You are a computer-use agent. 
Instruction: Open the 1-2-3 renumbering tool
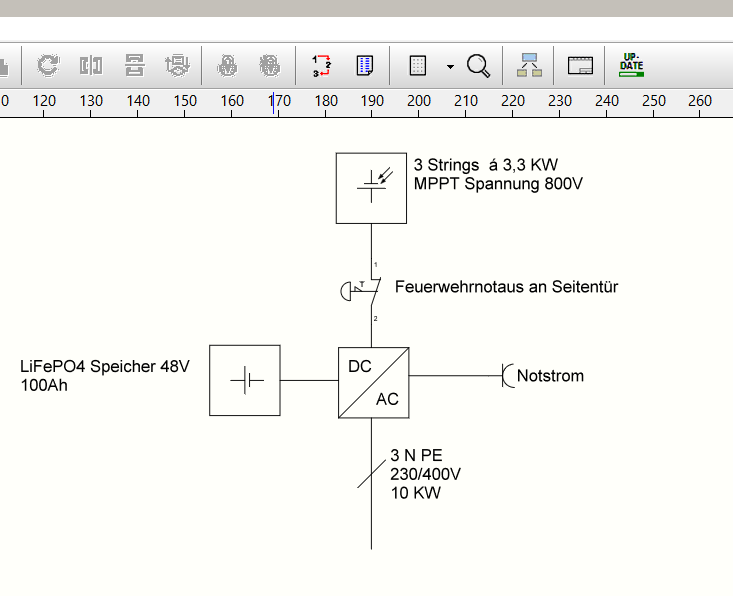coord(322,65)
